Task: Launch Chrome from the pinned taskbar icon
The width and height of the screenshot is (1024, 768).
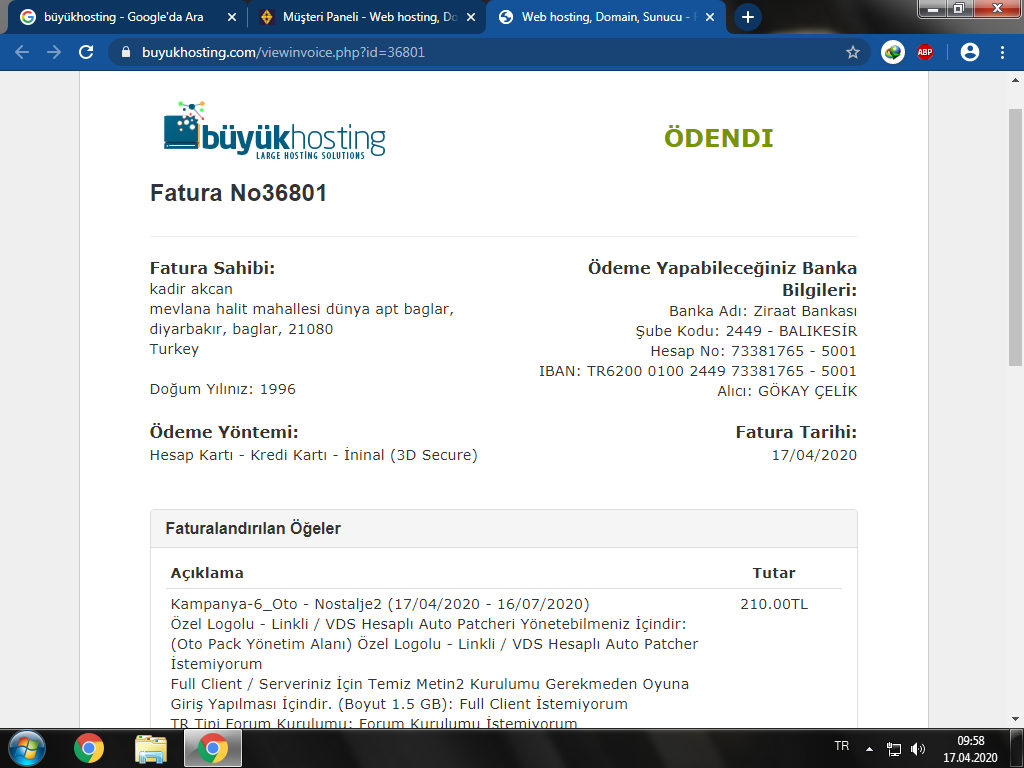Action: click(89, 748)
